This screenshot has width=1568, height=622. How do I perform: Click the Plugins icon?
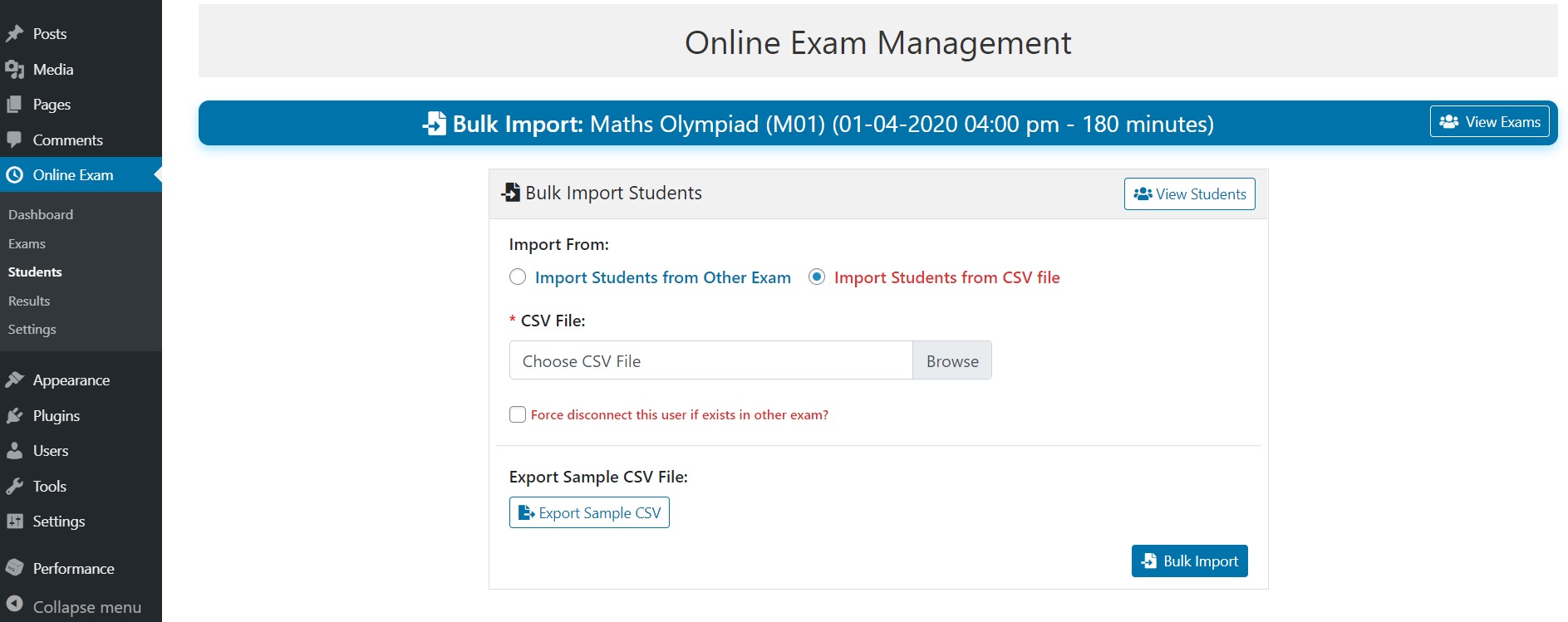17,415
